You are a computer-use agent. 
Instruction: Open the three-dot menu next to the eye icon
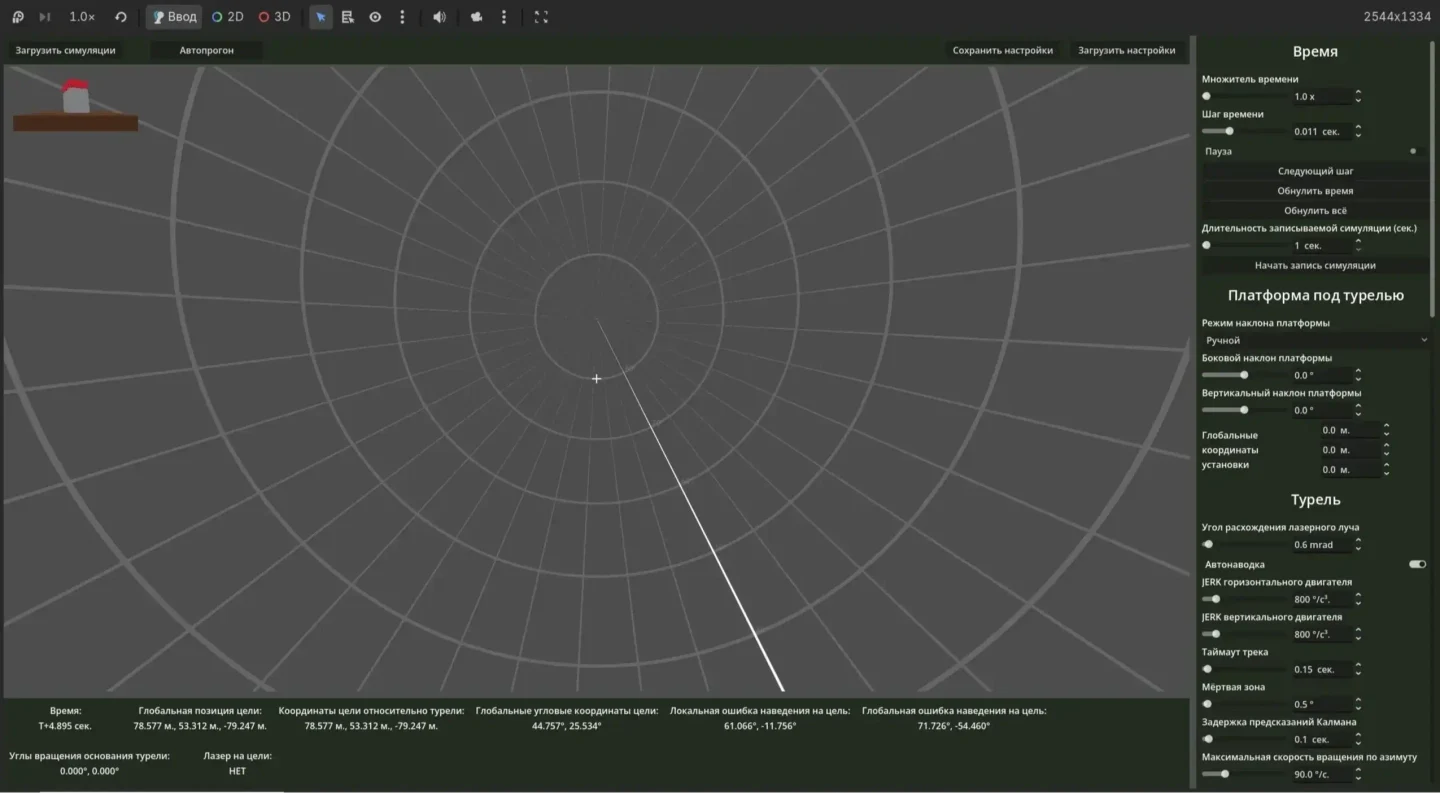pos(402,17)
